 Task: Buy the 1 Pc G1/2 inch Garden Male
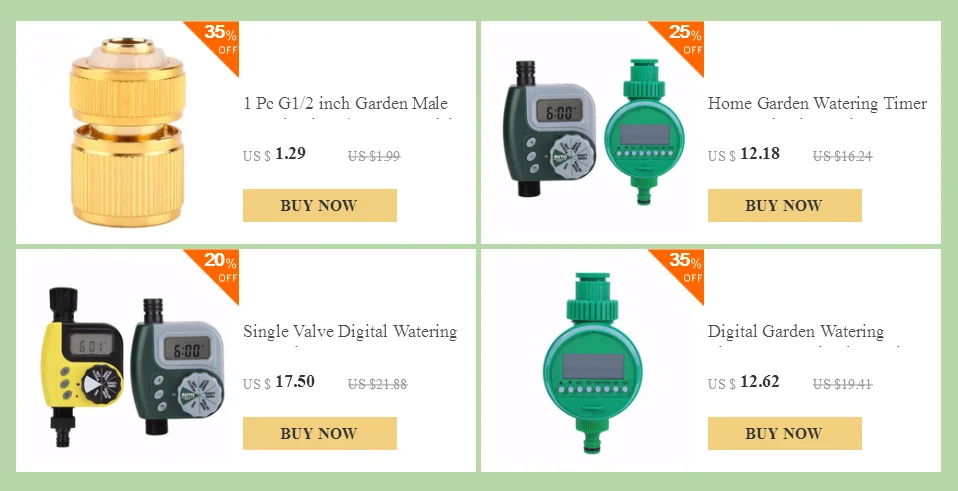[x=320, y=205]
